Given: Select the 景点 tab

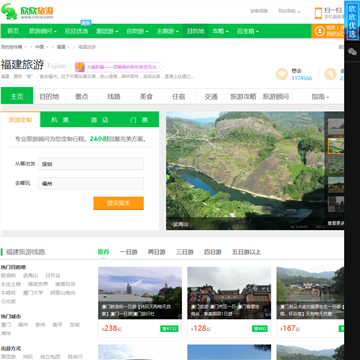Looking at the screenshot, I should tap(82, 97).
